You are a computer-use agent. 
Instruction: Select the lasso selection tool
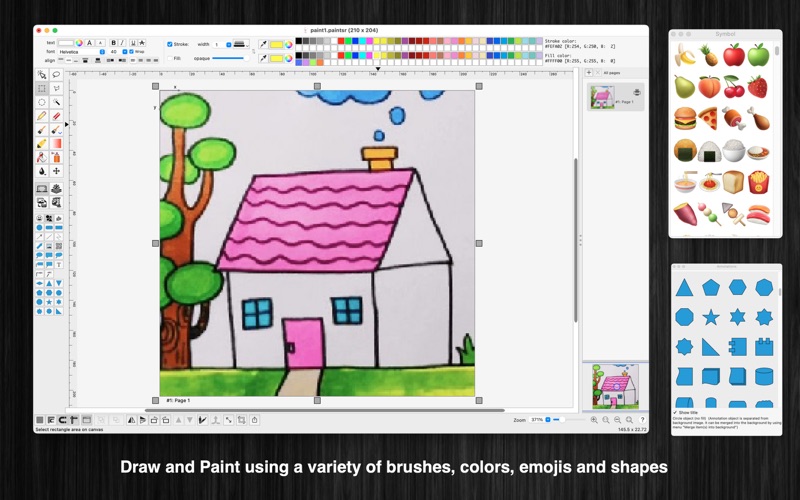(56, 74)
